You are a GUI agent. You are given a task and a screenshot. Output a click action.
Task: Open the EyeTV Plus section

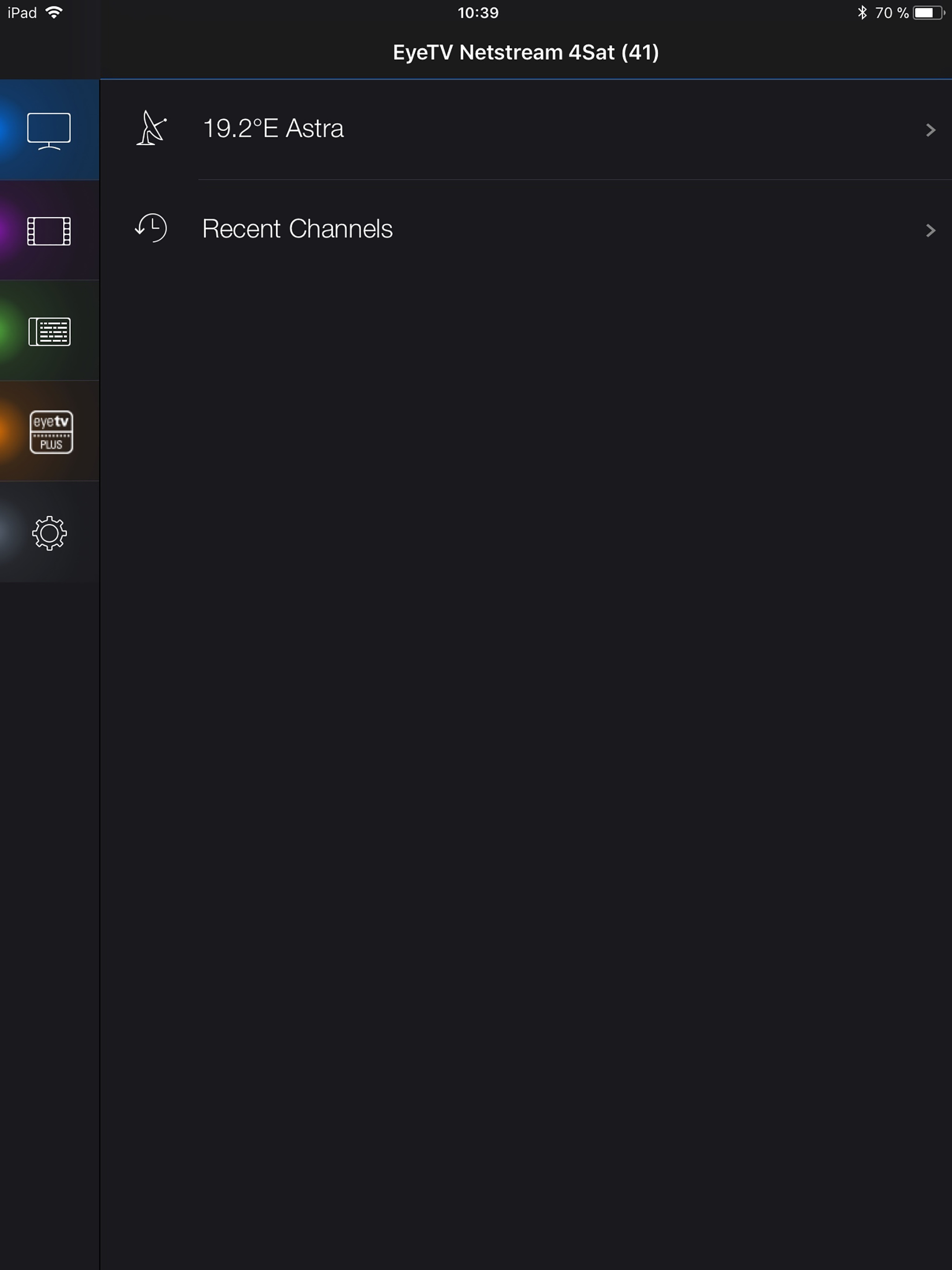[49, 431]
